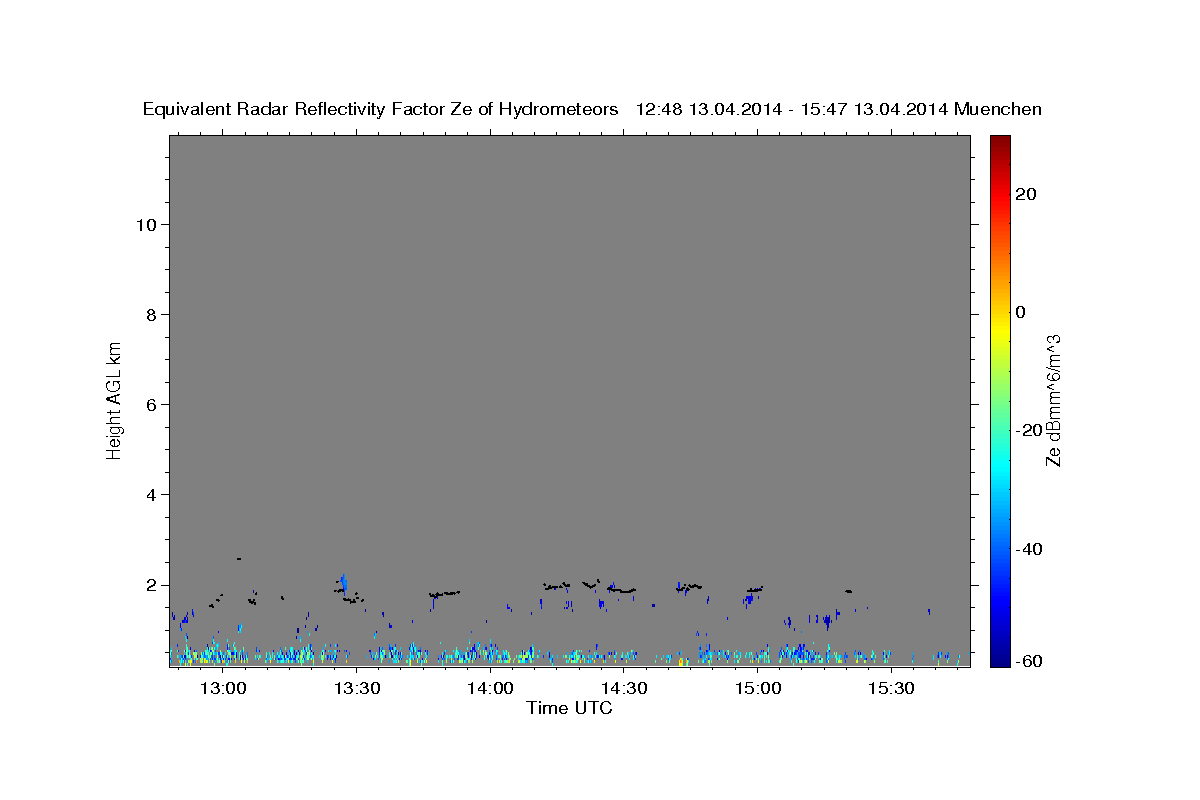Image resolution: width=1200 pixels, height=800 pixels.
Task: Click the Ze dBmm^6/m^3 colorbar title
Action: [1052, 400]
